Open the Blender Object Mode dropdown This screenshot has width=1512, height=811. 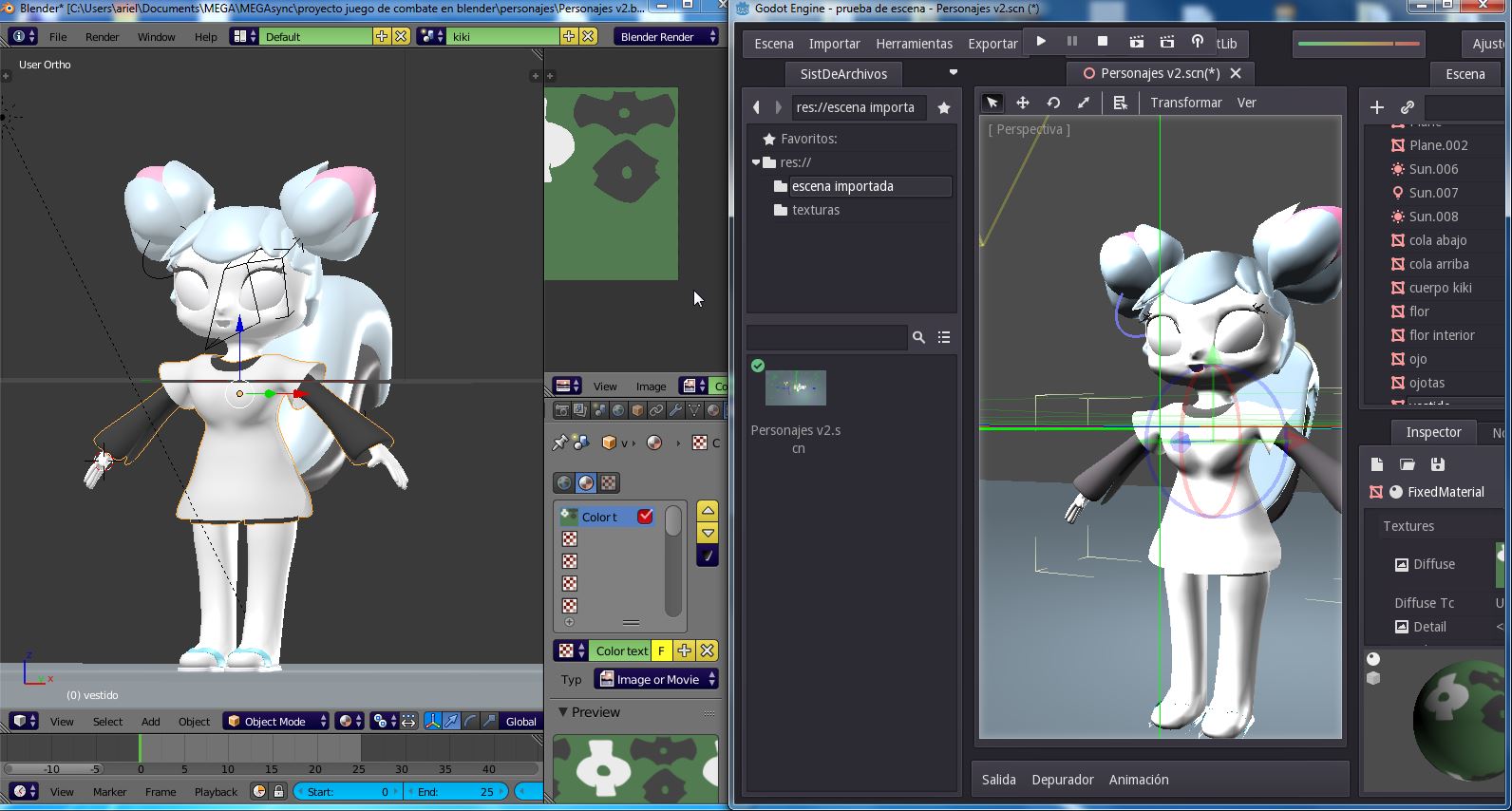pyautogui.click(x=276, y=722)
